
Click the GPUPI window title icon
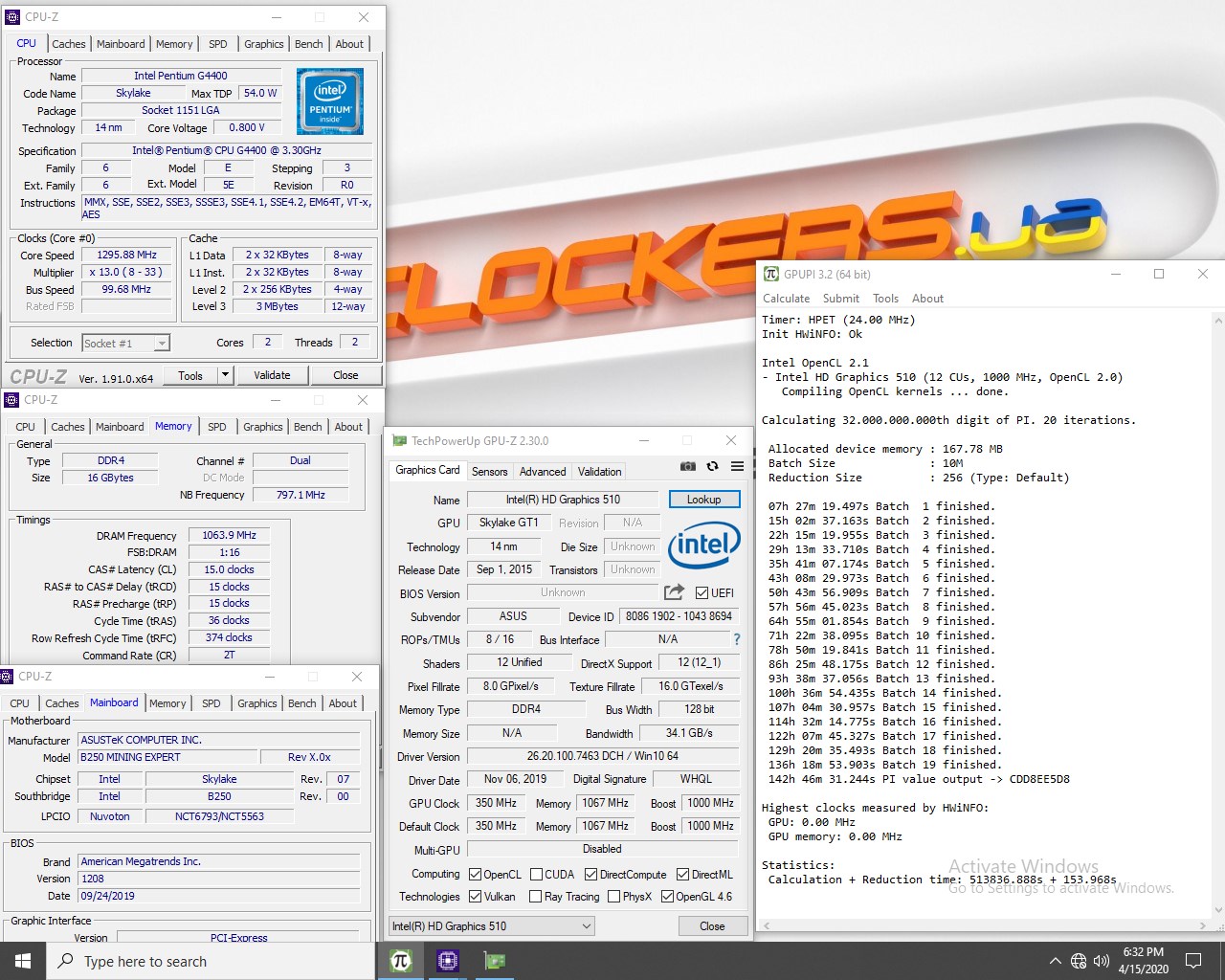[x=771, y=274]
